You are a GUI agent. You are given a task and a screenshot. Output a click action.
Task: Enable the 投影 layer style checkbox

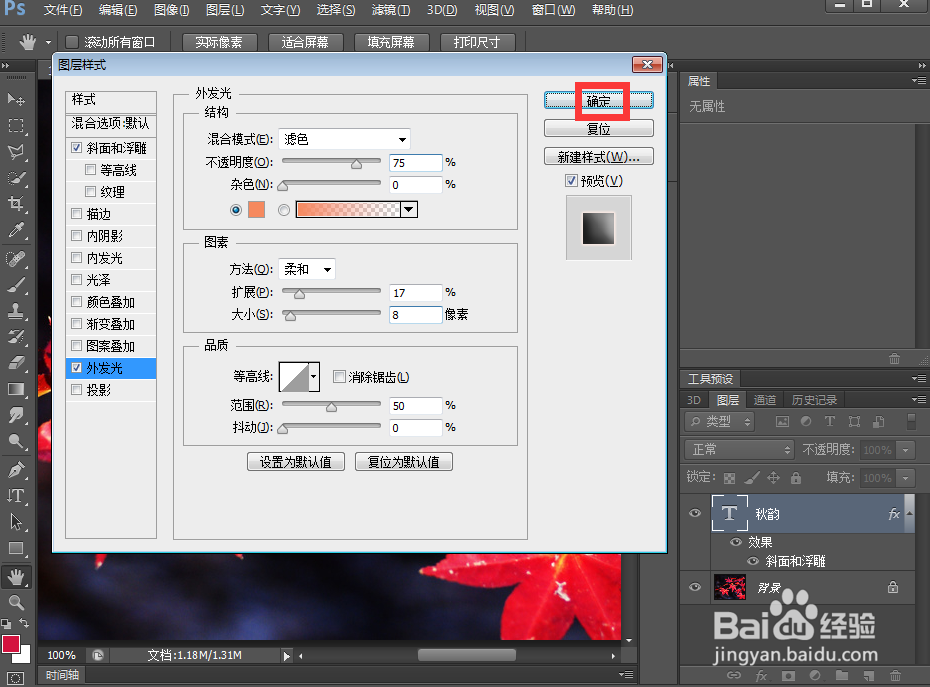(77, 390)
